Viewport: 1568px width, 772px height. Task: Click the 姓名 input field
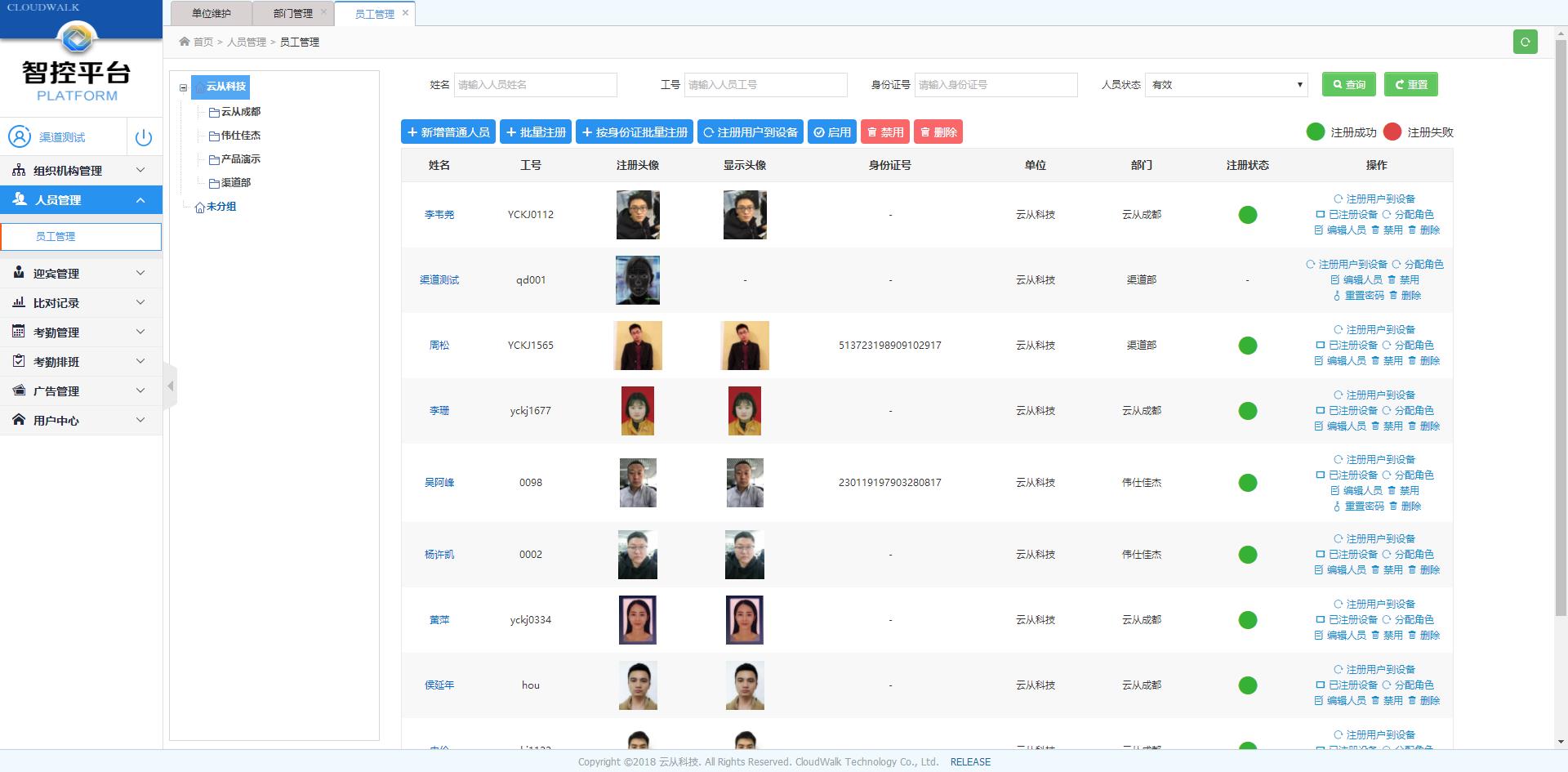(535, 85)
